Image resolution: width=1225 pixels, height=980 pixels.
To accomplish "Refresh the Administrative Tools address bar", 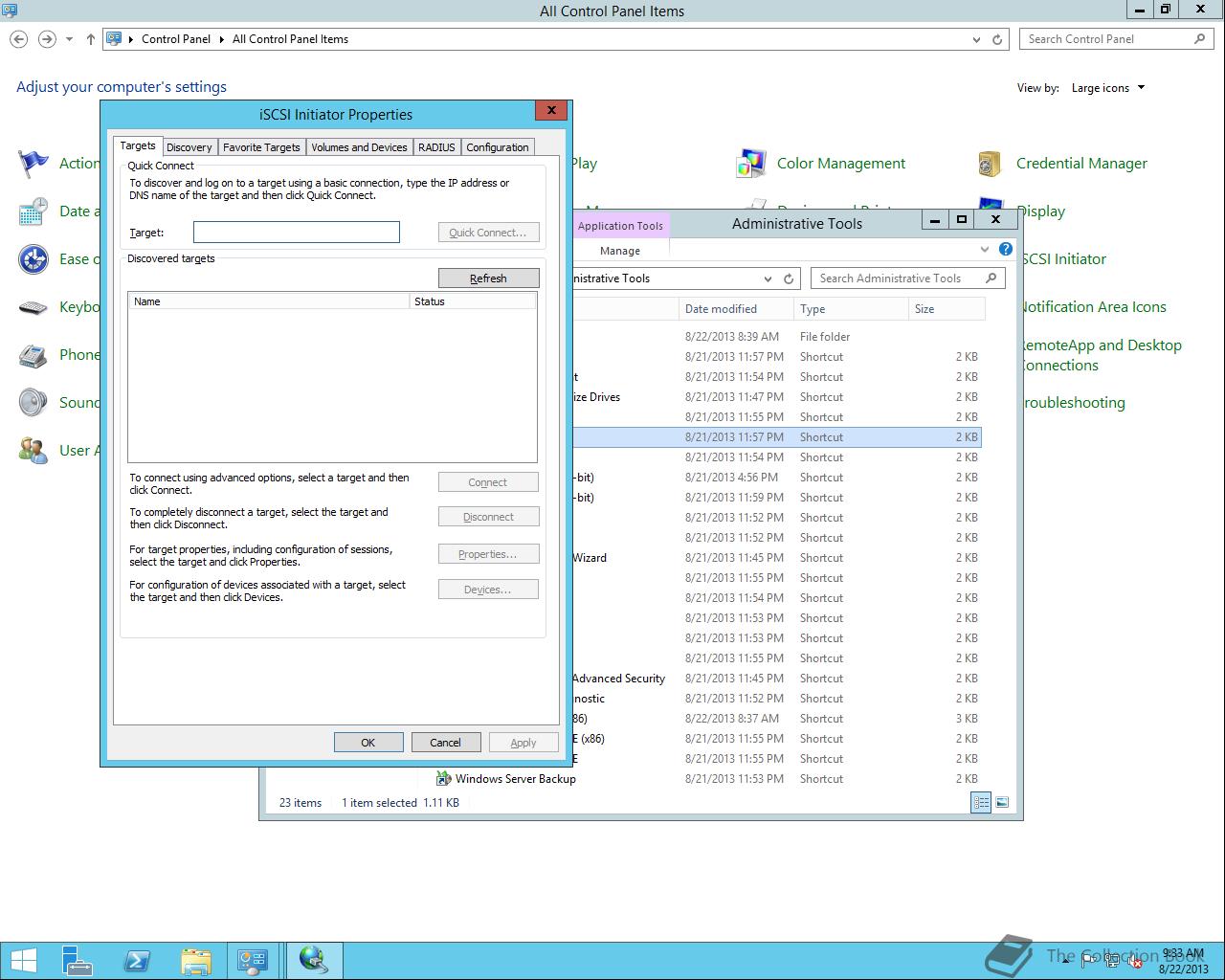I will tap(789, 278).
